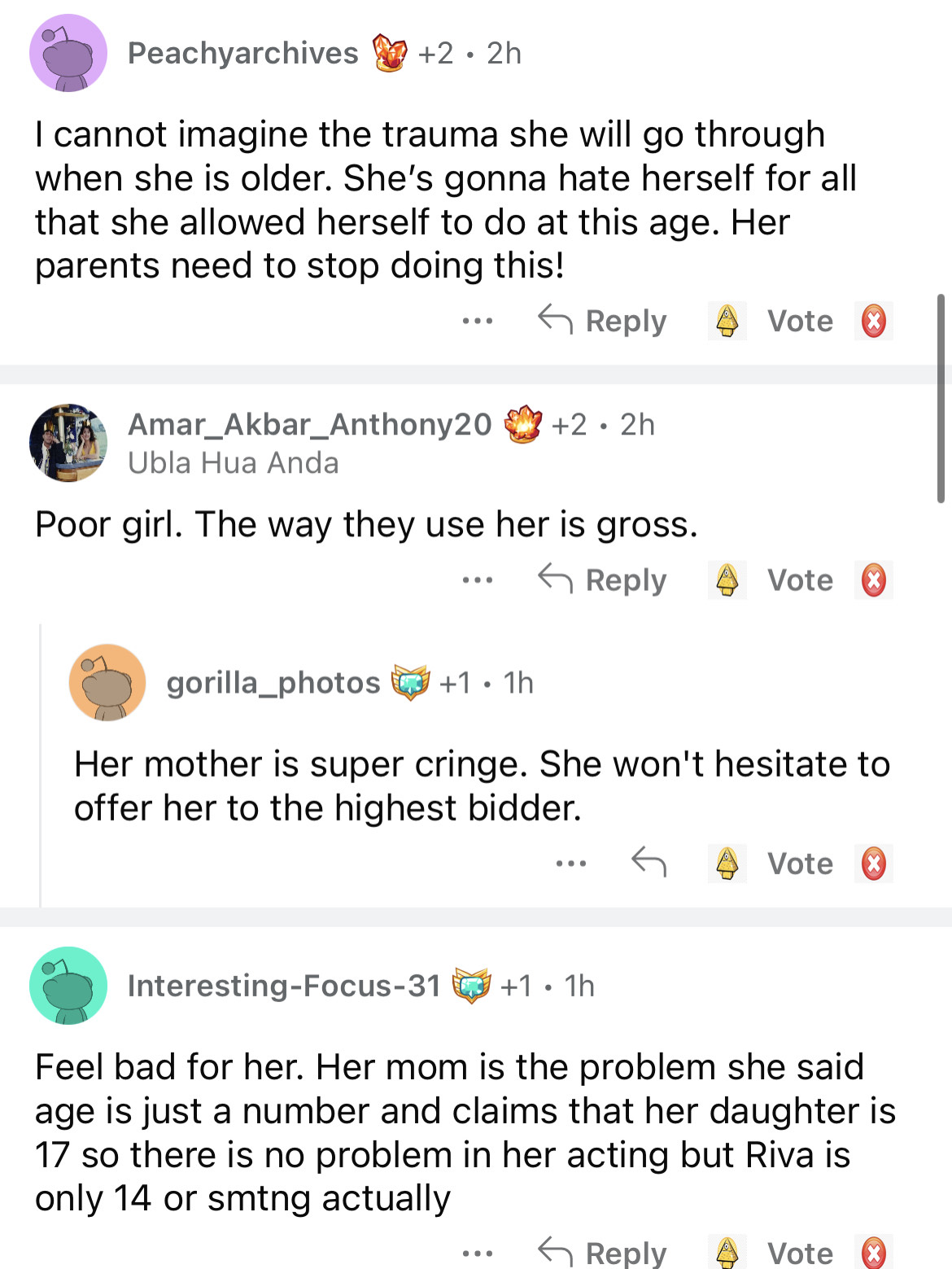Reply to Amar_Akbar_Anthony20's comment
This screenshot has height=1269, width=952.
(x=603, y=580)
